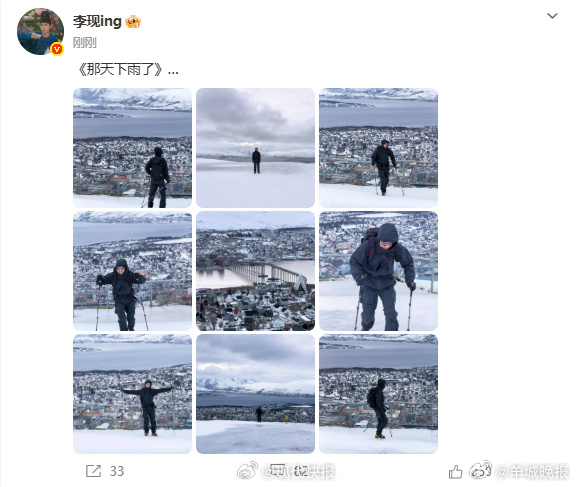This screenshot has height=487, width=576.
Task: Open top-right photo of hiker with poles
Action: coord(378,148)
